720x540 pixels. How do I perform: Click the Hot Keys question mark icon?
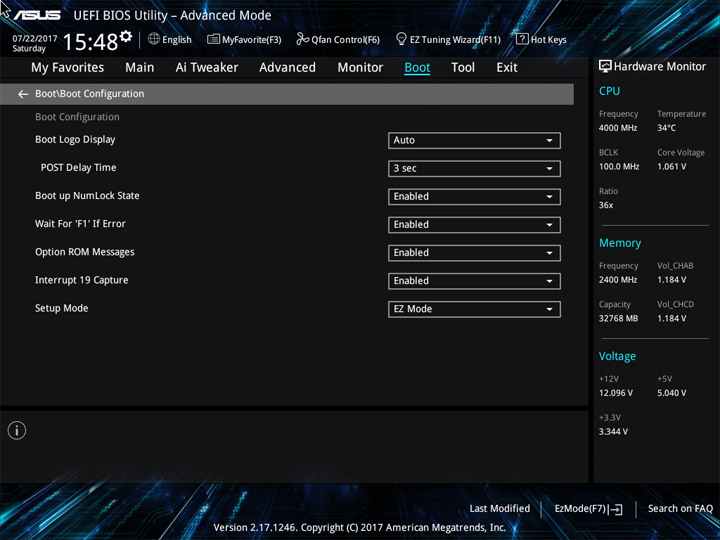[522, 39]
